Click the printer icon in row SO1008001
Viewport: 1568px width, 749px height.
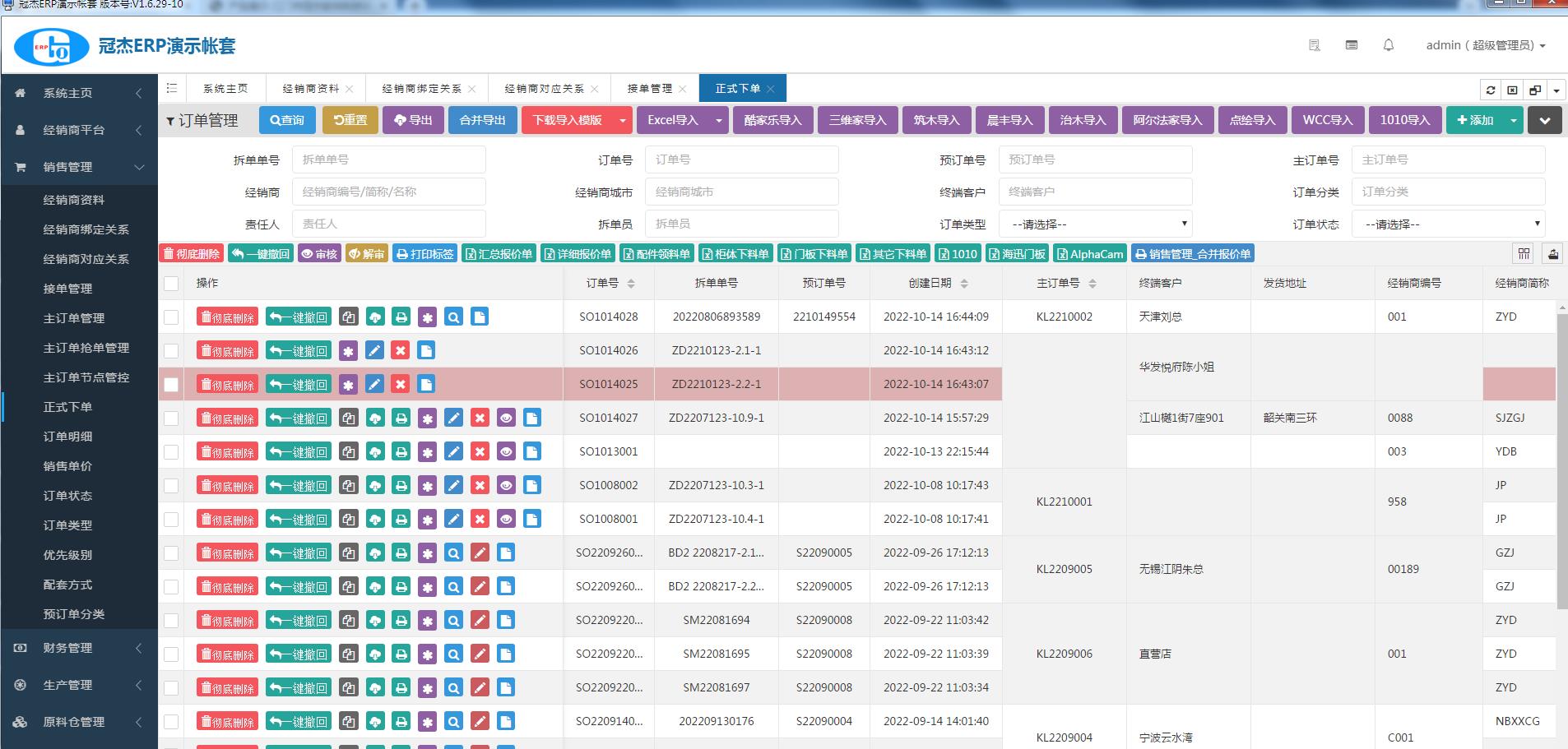[401, 519]
